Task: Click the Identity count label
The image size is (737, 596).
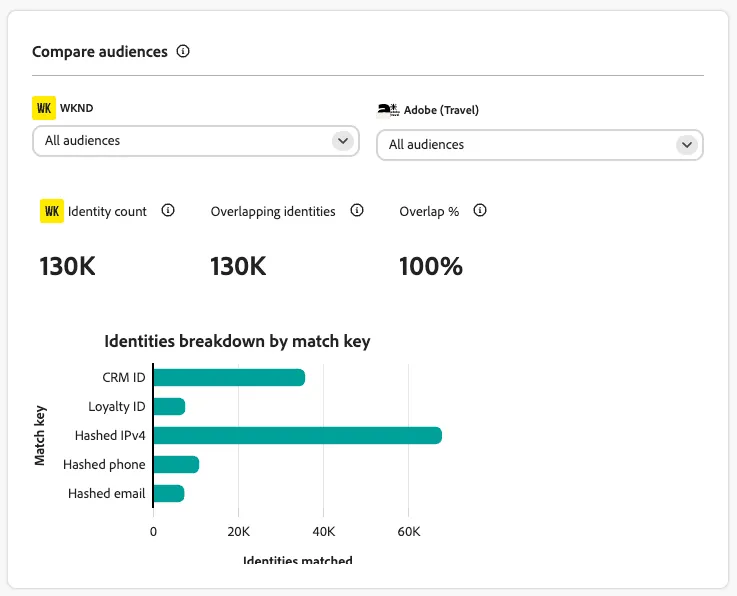Action: (x=107, y=212)
